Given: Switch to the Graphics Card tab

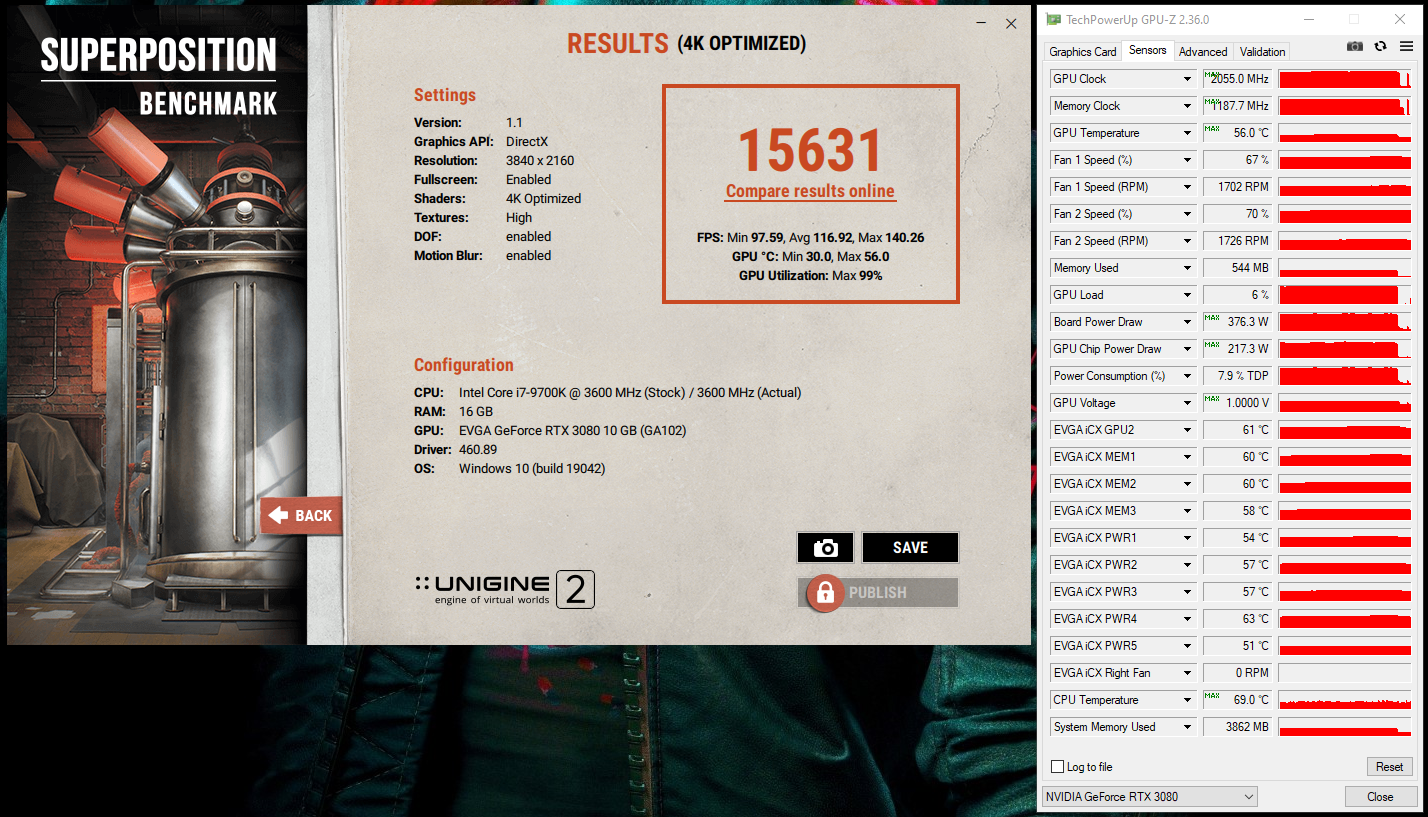Looking at the screenshot, I should click(1082, 52).
